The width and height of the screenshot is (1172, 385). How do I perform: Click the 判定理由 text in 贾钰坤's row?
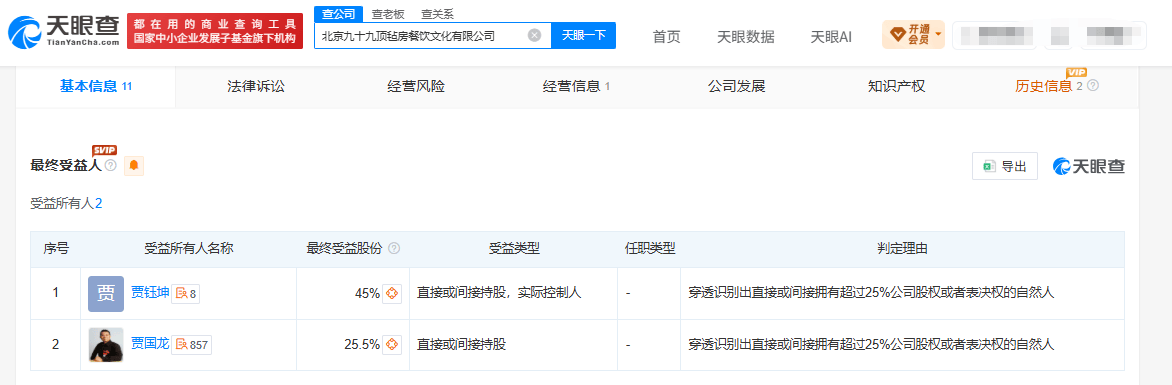(x=871, y=294)
